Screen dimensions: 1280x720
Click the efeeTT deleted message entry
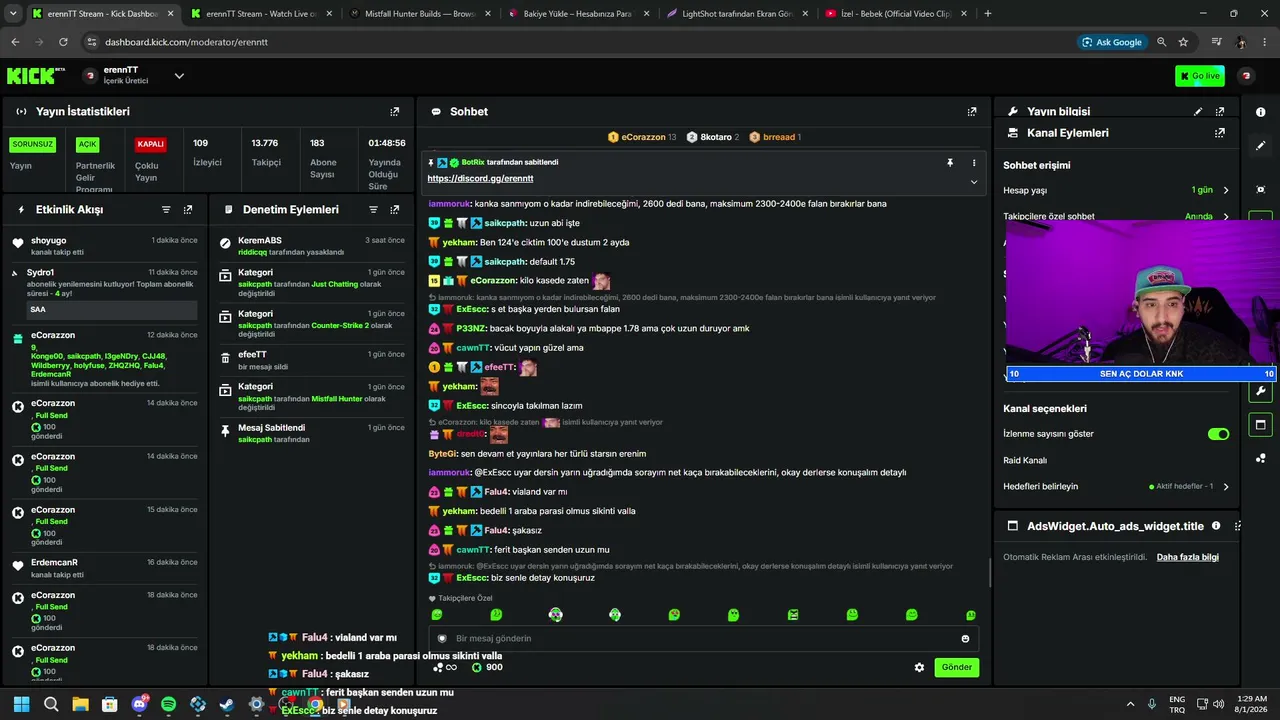tap(312, 360)
